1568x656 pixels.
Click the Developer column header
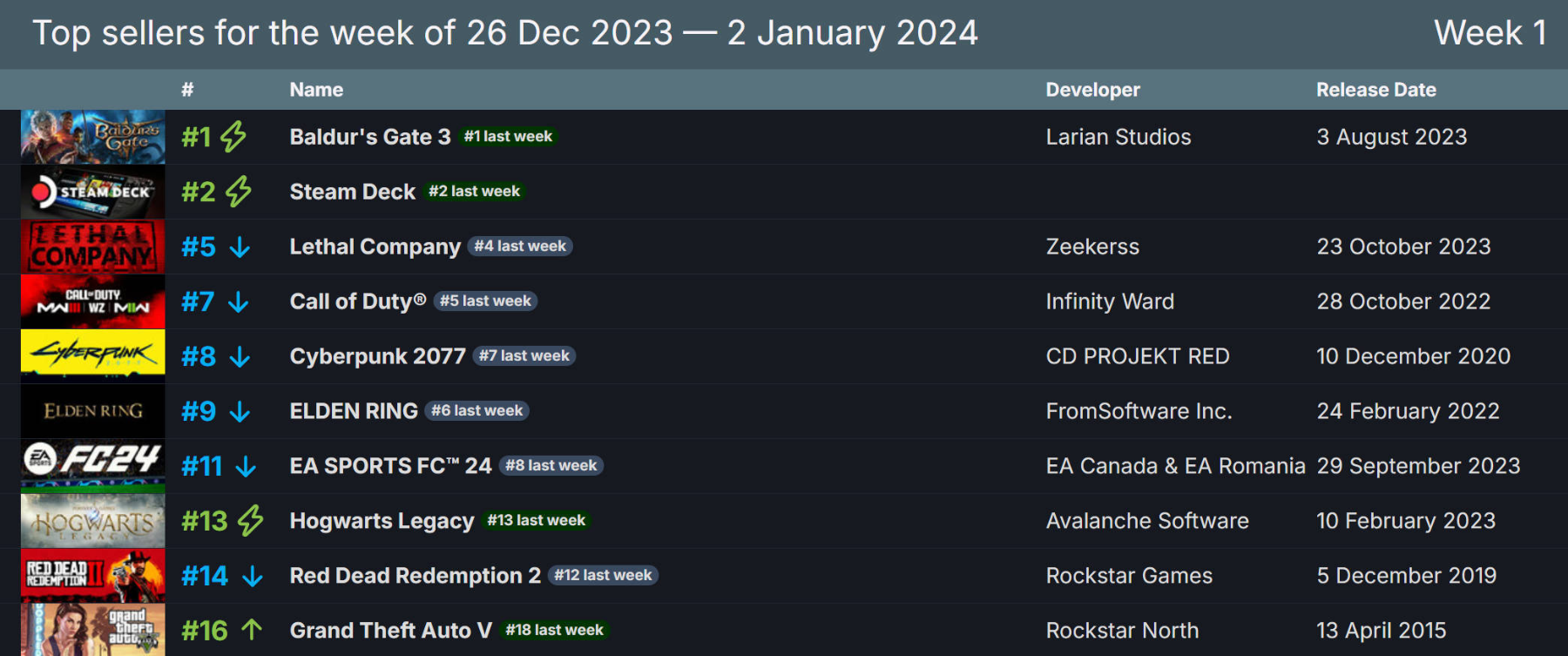1092,90
